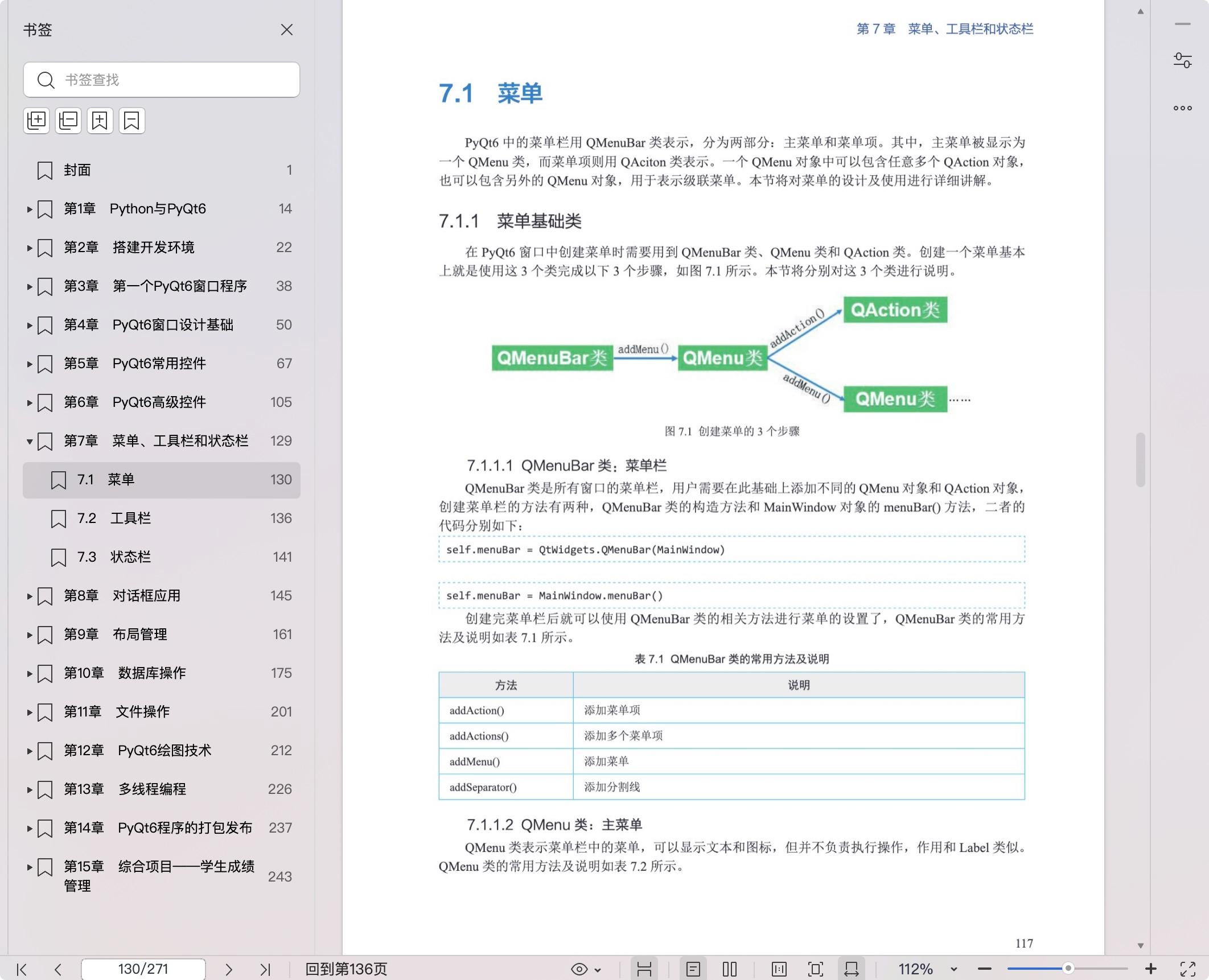
Task: Click 回到第136页 link
Action: [346, 969]
